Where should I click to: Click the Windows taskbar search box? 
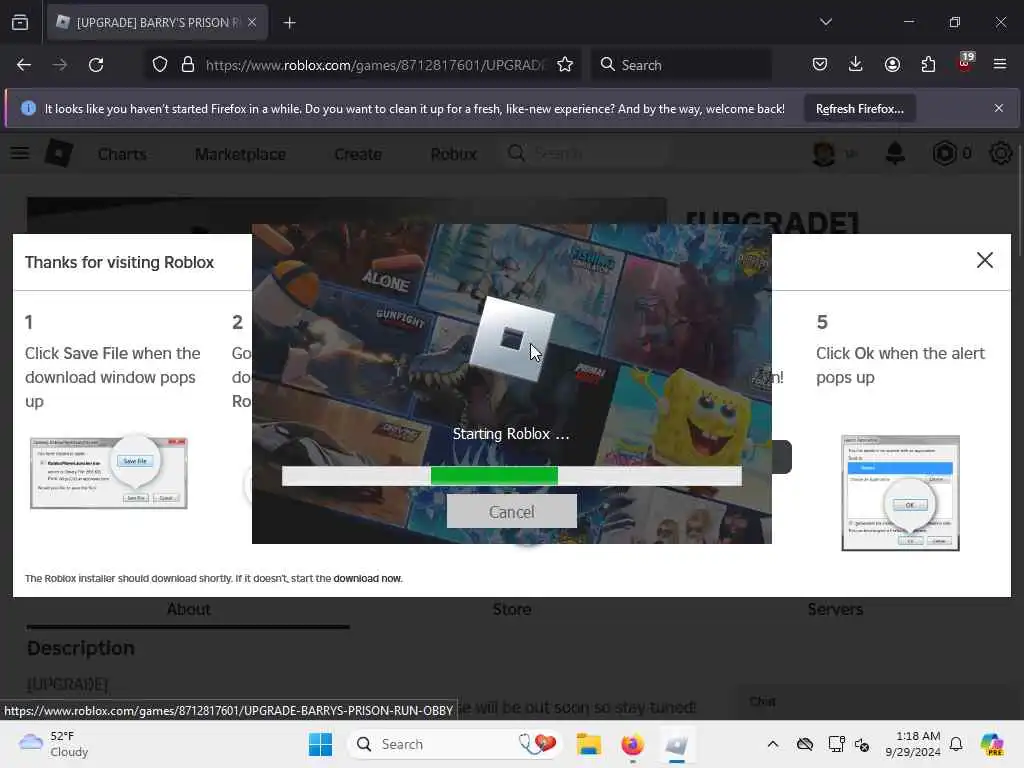[455, 744]
